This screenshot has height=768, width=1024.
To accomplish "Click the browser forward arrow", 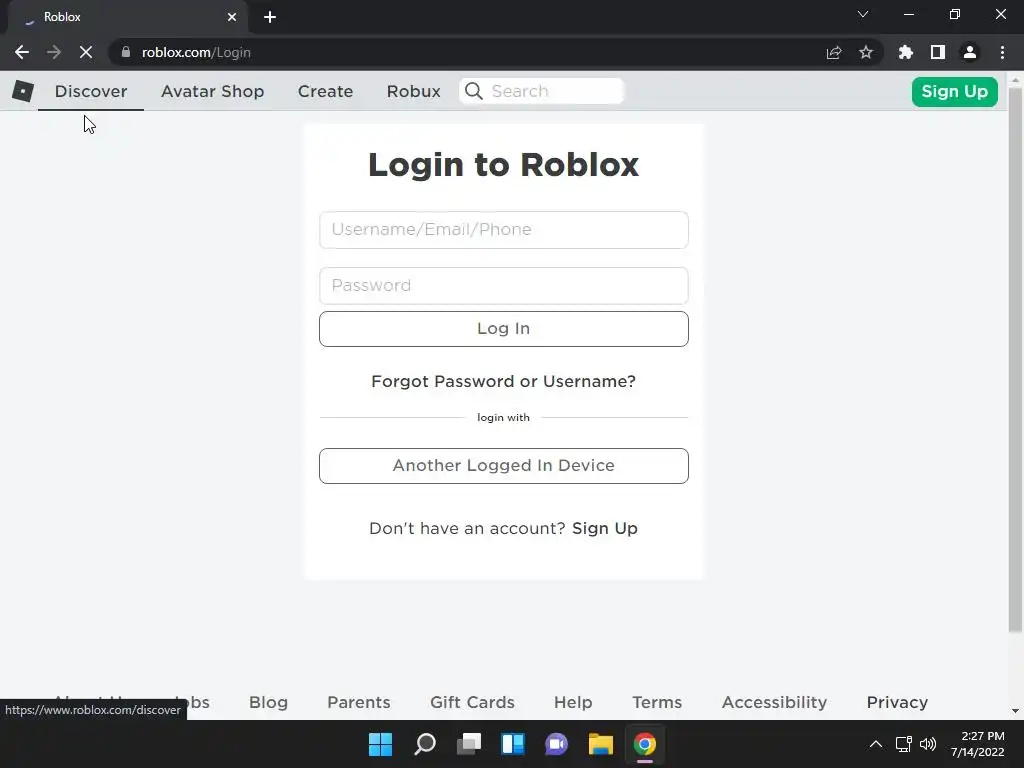I will click(x=54, y=52).
